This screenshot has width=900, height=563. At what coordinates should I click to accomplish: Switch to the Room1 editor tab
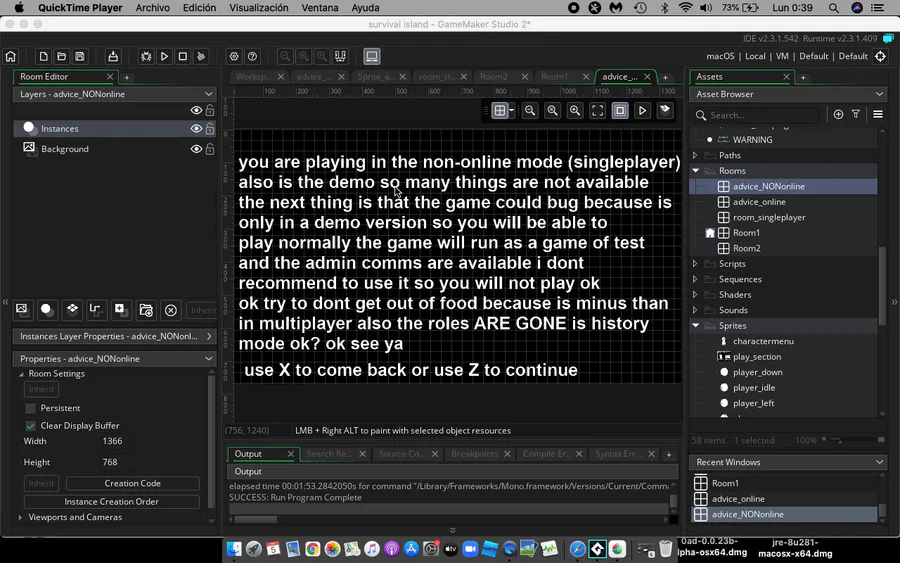[x=554, y=76]
